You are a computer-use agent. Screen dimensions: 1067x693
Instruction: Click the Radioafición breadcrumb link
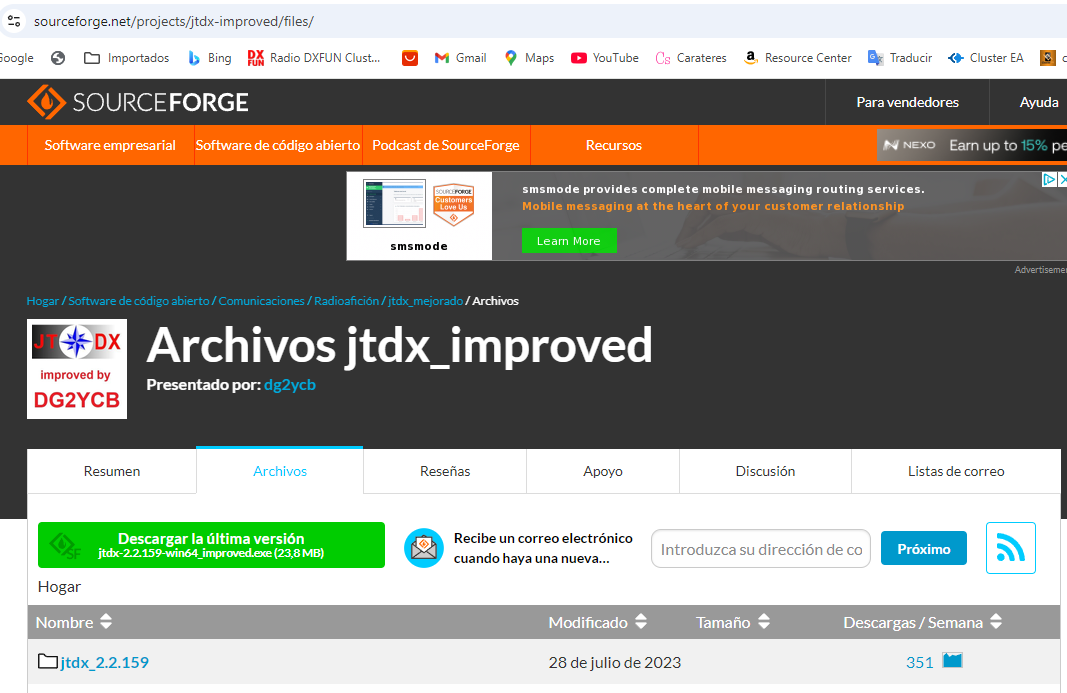(346, 301)
